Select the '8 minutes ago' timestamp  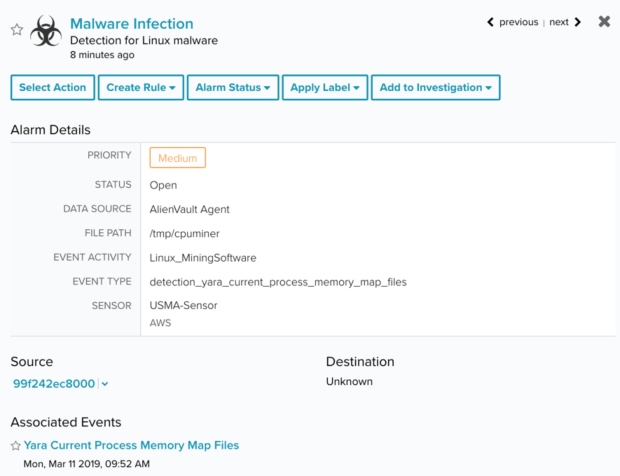pos(102,55)
